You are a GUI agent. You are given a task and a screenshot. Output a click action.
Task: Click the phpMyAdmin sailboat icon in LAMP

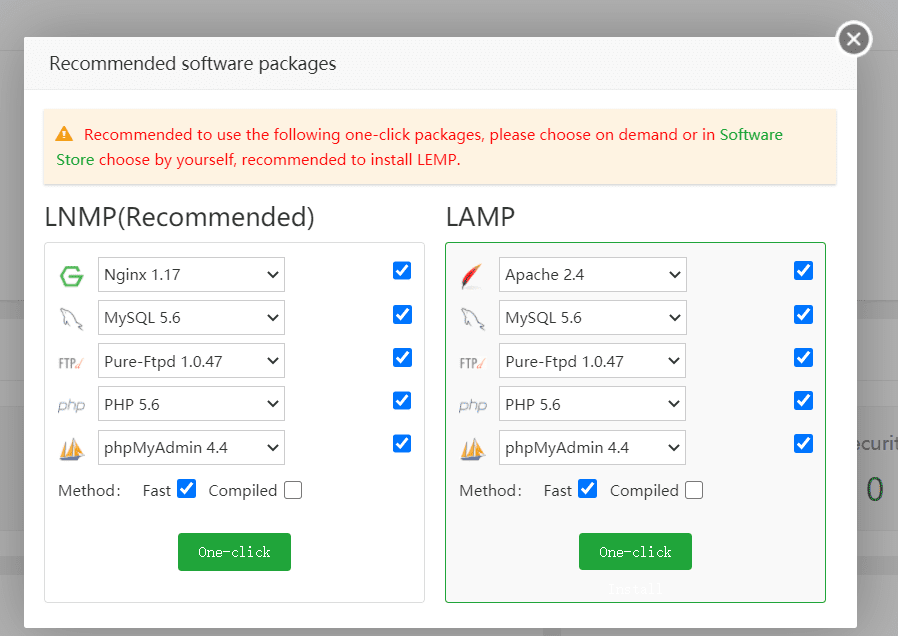[x=472, y=449]
